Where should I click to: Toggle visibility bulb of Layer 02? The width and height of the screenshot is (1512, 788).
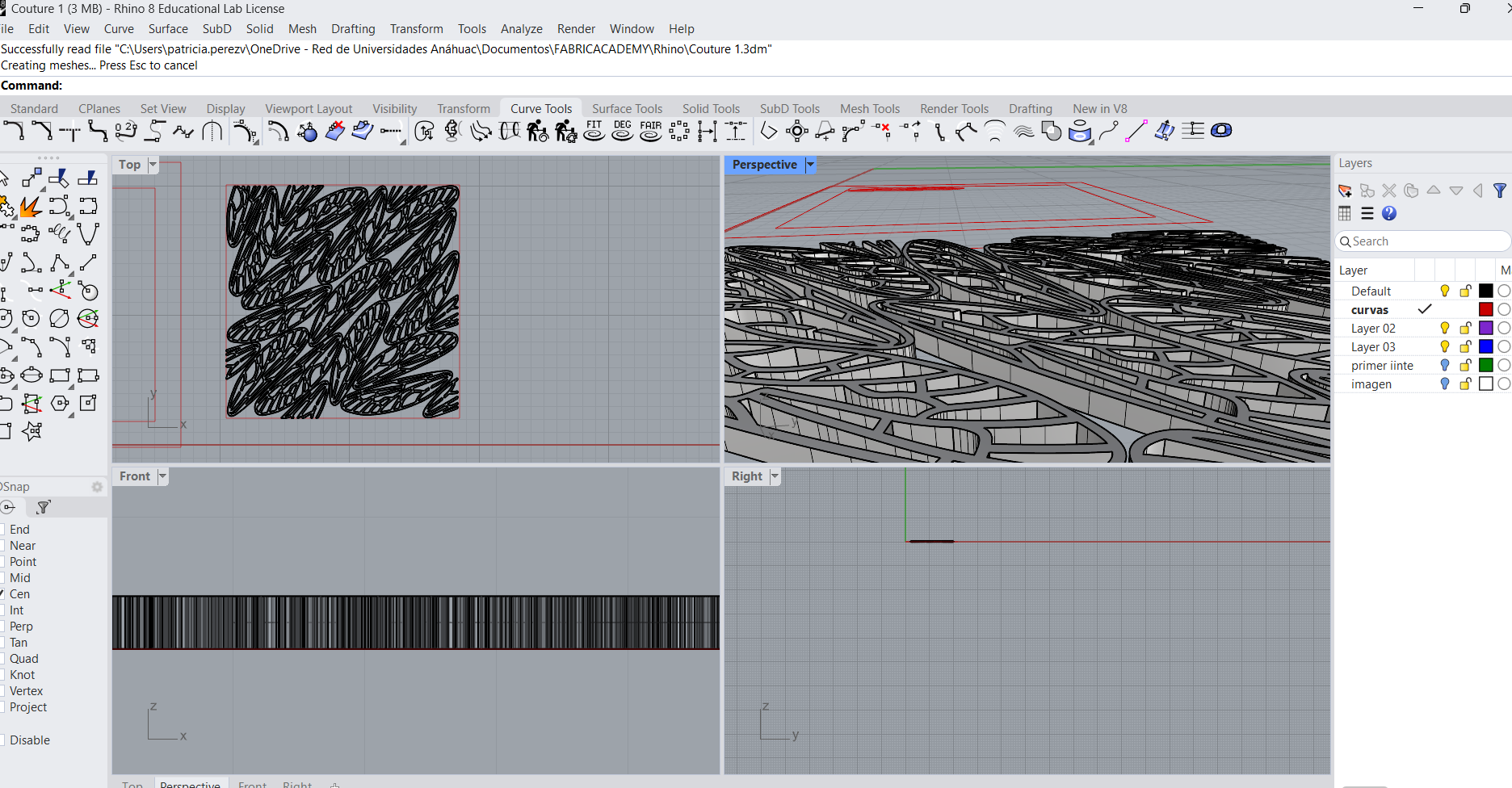(1445, 328)
